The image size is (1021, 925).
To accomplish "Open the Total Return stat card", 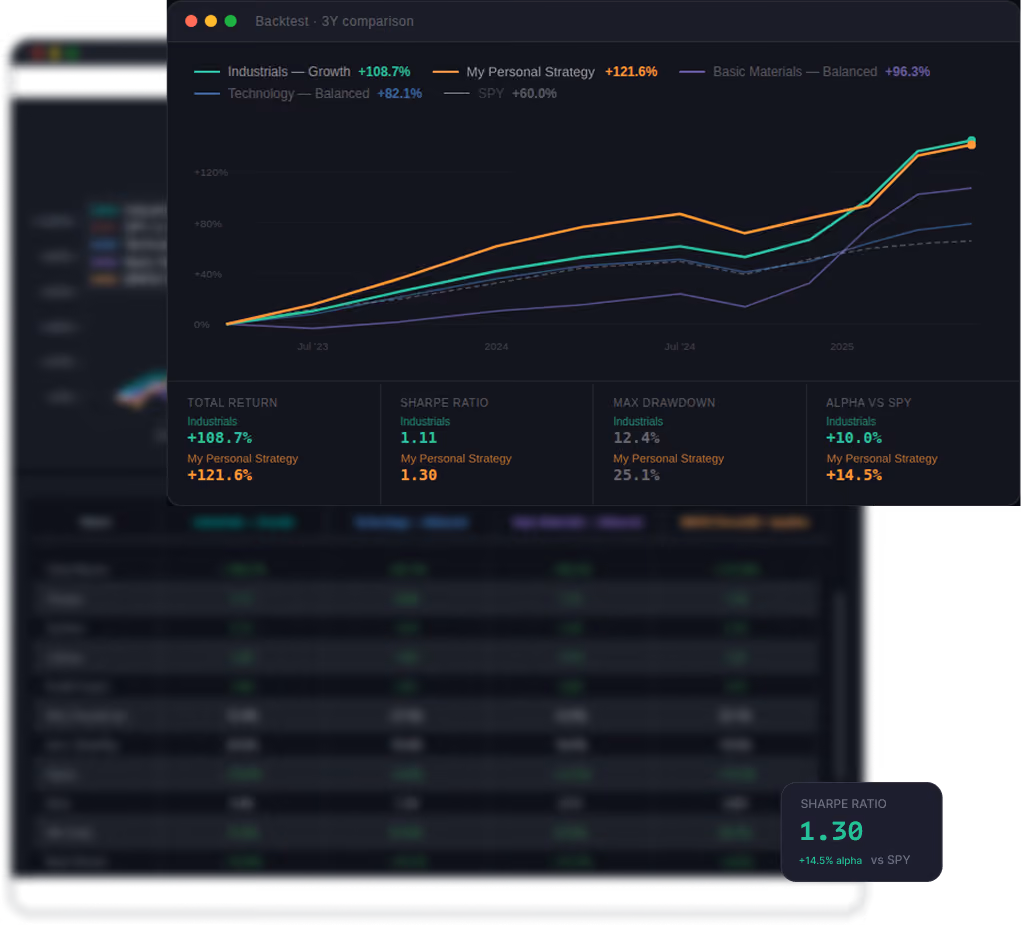I will [274, 443].
